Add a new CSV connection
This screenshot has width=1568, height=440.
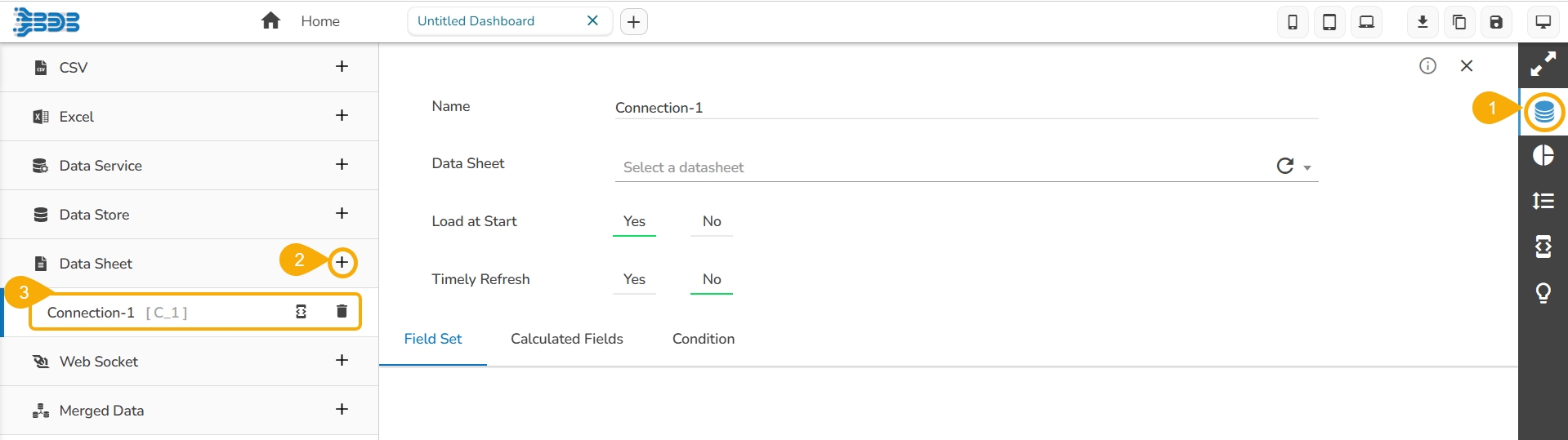pyautogui.click(x=342, y=67)
